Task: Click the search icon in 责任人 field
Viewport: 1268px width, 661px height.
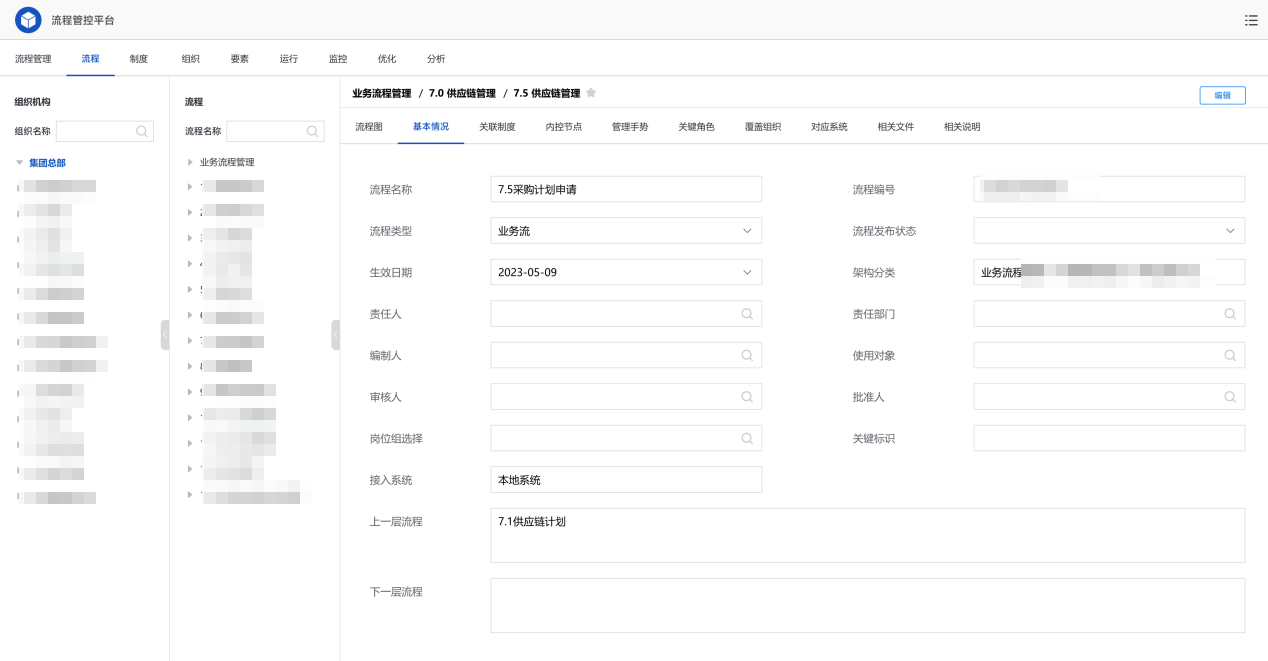Action: [x=746, y=314]
